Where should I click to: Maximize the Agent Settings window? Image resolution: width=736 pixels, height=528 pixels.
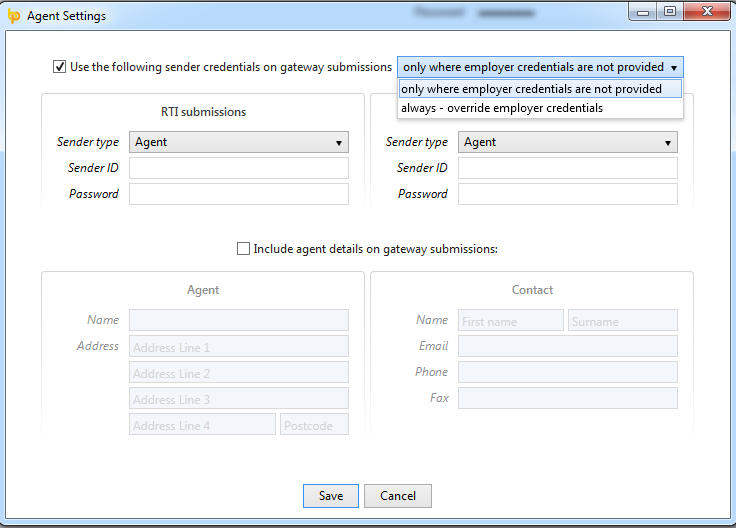[x=670, y=11]
